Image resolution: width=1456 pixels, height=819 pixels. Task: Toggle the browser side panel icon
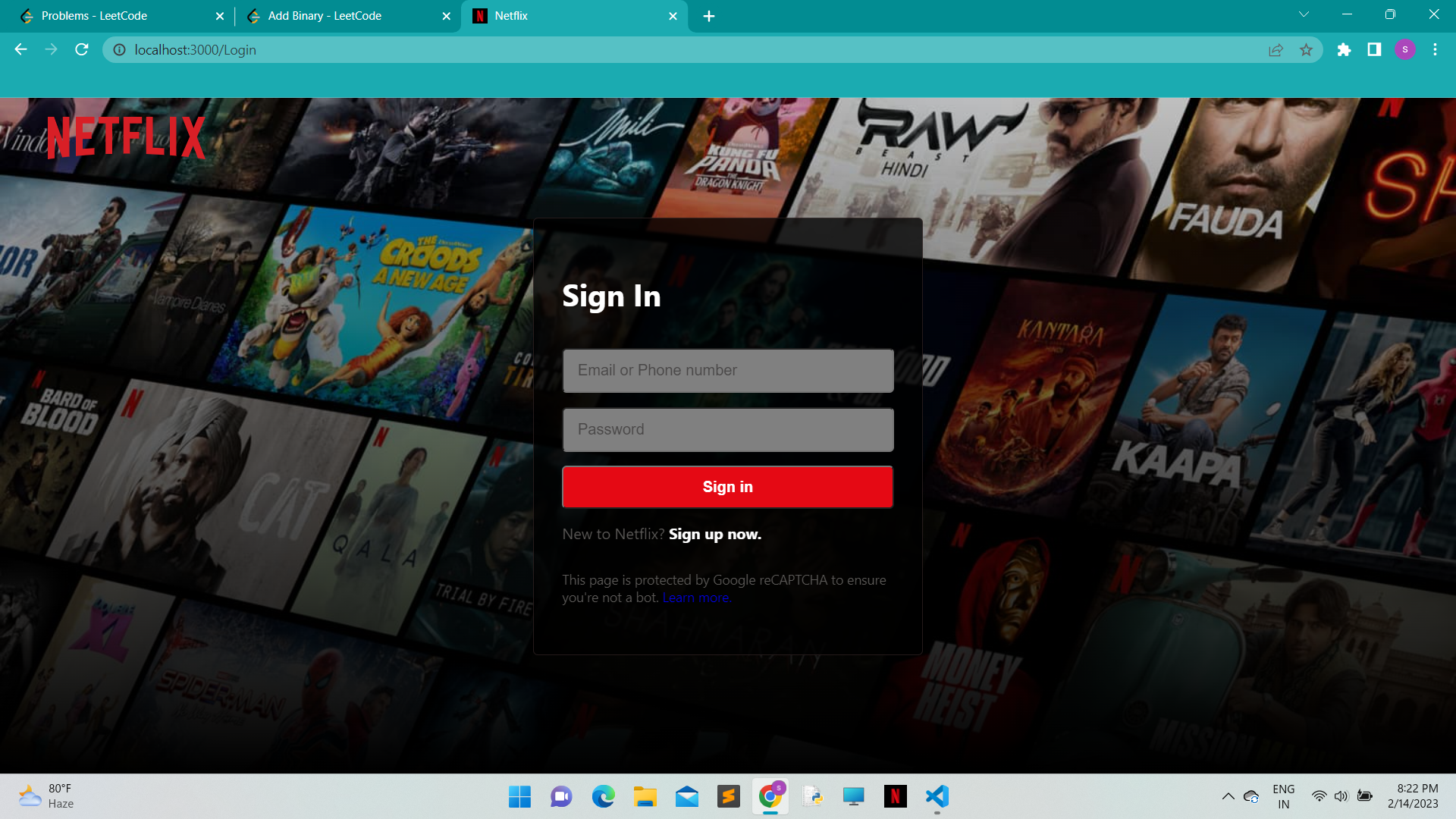pyautogui.click(x=1374, y=49)
